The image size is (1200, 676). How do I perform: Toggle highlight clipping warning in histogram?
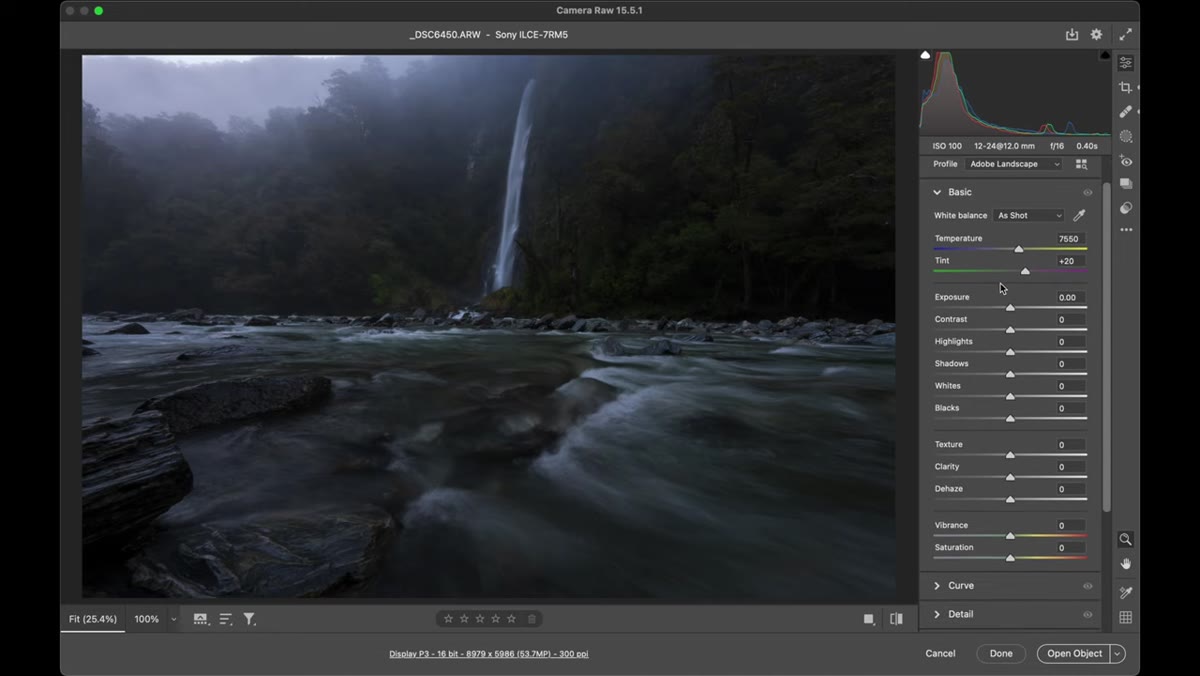(1105, 55)
